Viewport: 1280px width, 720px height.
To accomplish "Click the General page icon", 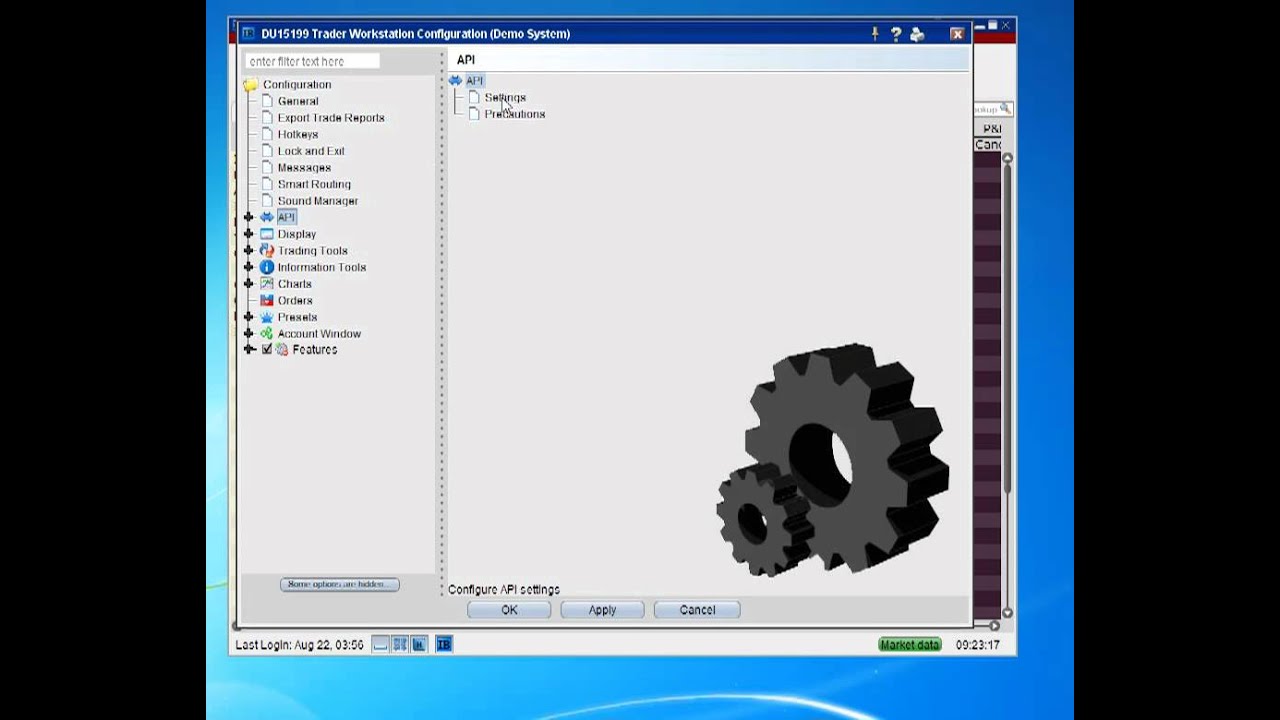I will [267, 101].
